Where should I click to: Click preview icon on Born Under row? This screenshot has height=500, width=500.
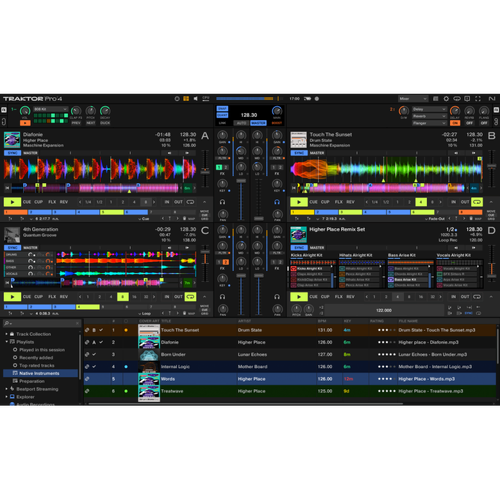pos(87,354)
